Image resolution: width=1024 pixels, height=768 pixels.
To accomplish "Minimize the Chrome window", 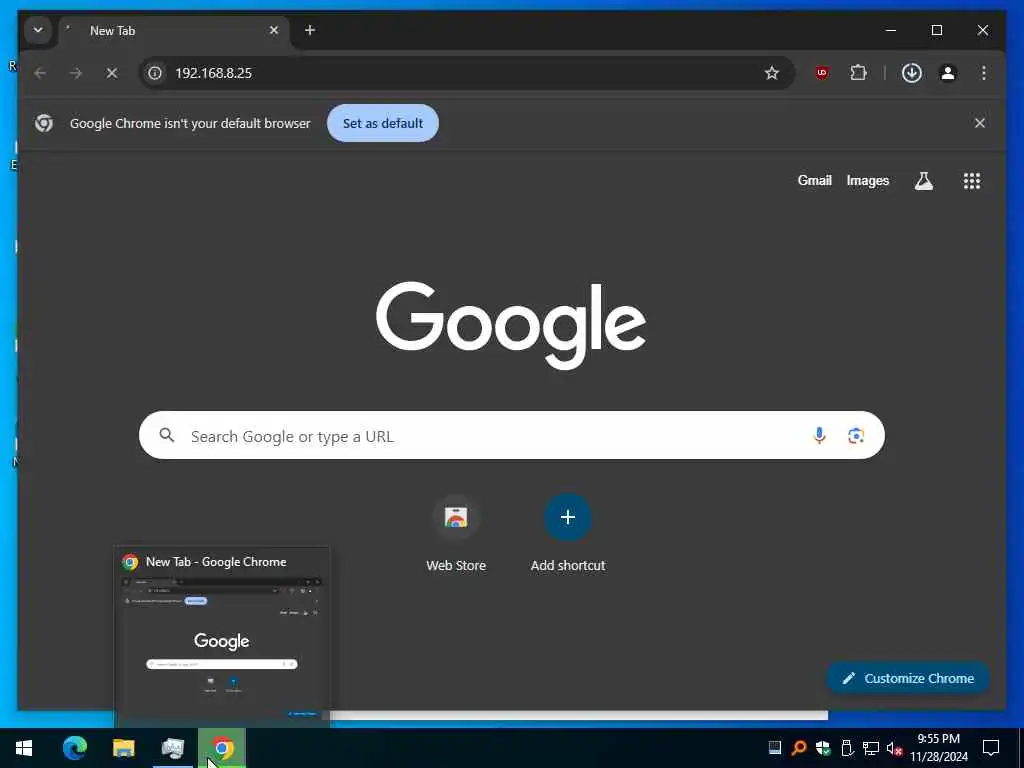I will (x=890, y=30).
